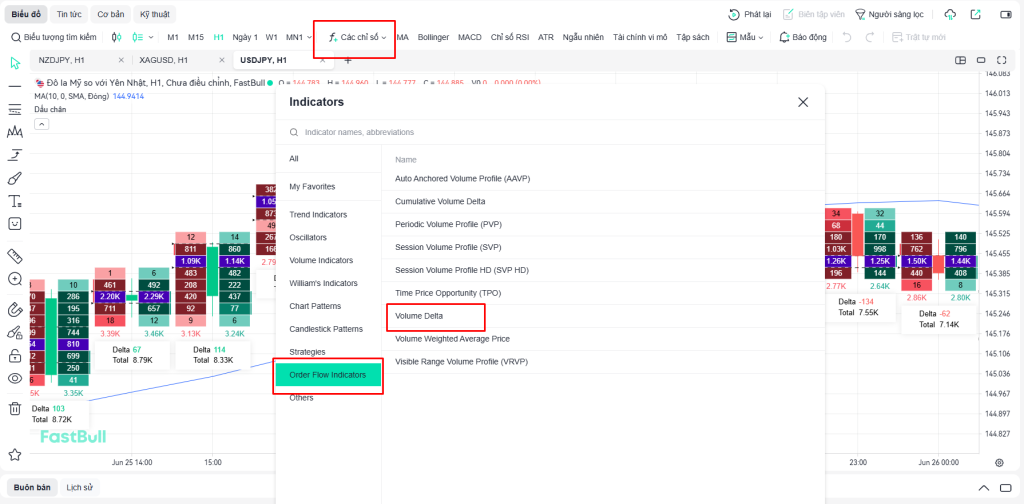This screenshot has height=504, width=1024.
Task: Expand the MN1 timeframe dropdown arrow
Action: point(310,37)
